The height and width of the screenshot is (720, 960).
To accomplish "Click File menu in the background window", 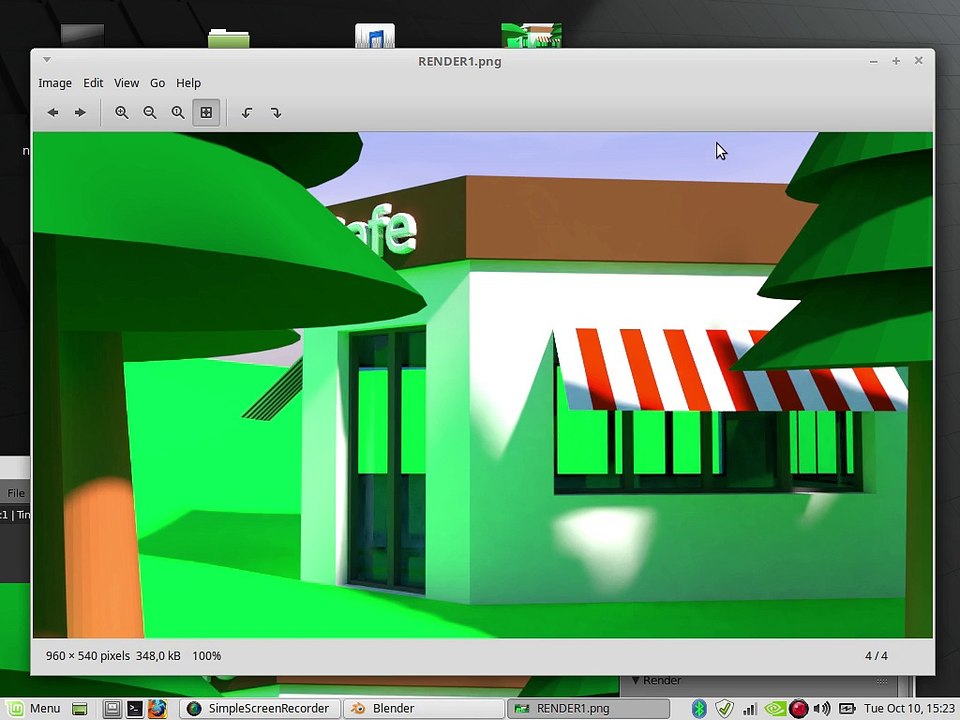I will tap(16, 493).
